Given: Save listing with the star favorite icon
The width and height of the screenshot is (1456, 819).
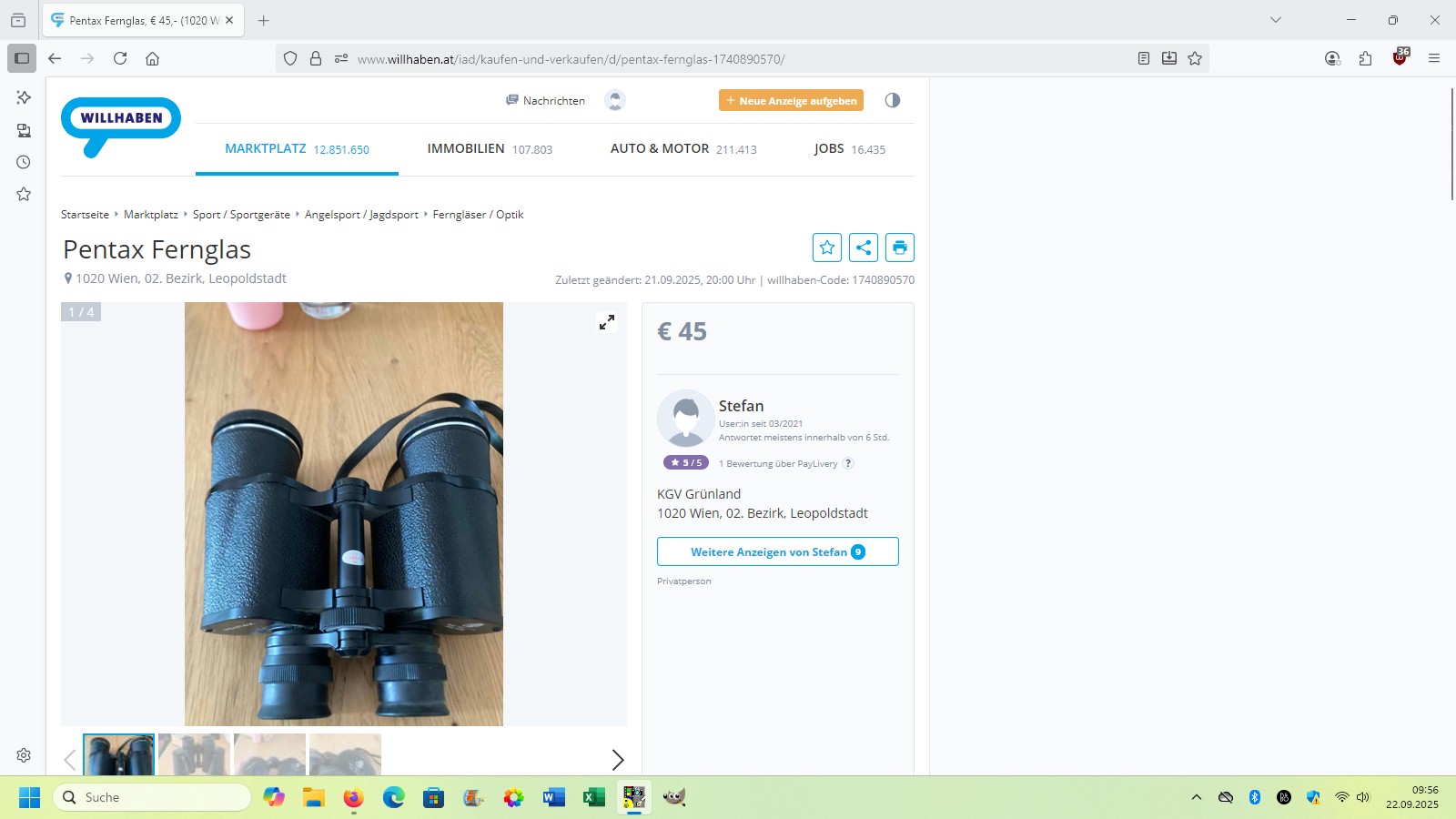Looking at the screenshot, I should pyautogui.click(x=826, y=248).
